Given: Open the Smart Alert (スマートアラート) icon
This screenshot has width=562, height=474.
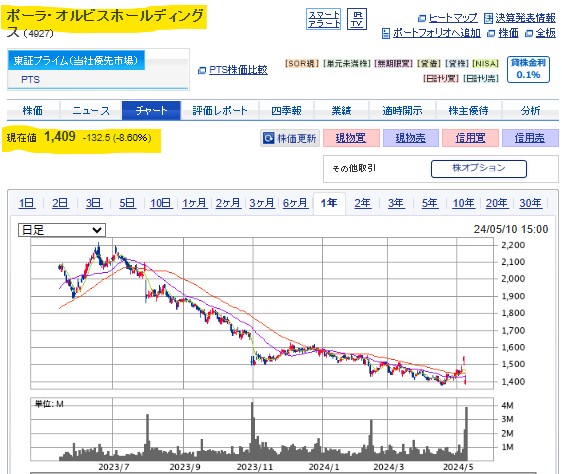Looking at the screenshot, I should click(324, 19).
